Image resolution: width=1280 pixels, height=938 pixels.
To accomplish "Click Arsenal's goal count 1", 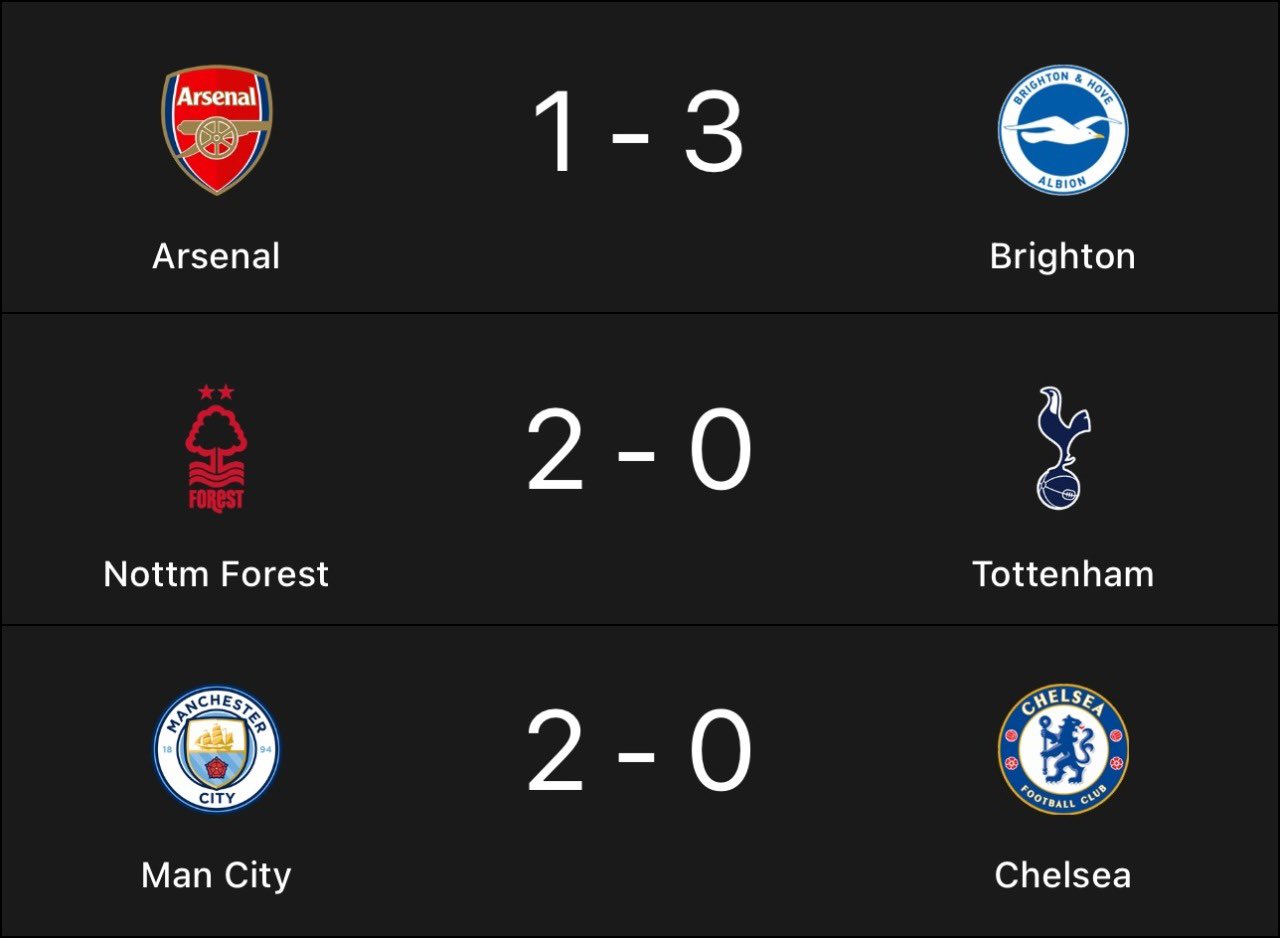I will [556, 132].
